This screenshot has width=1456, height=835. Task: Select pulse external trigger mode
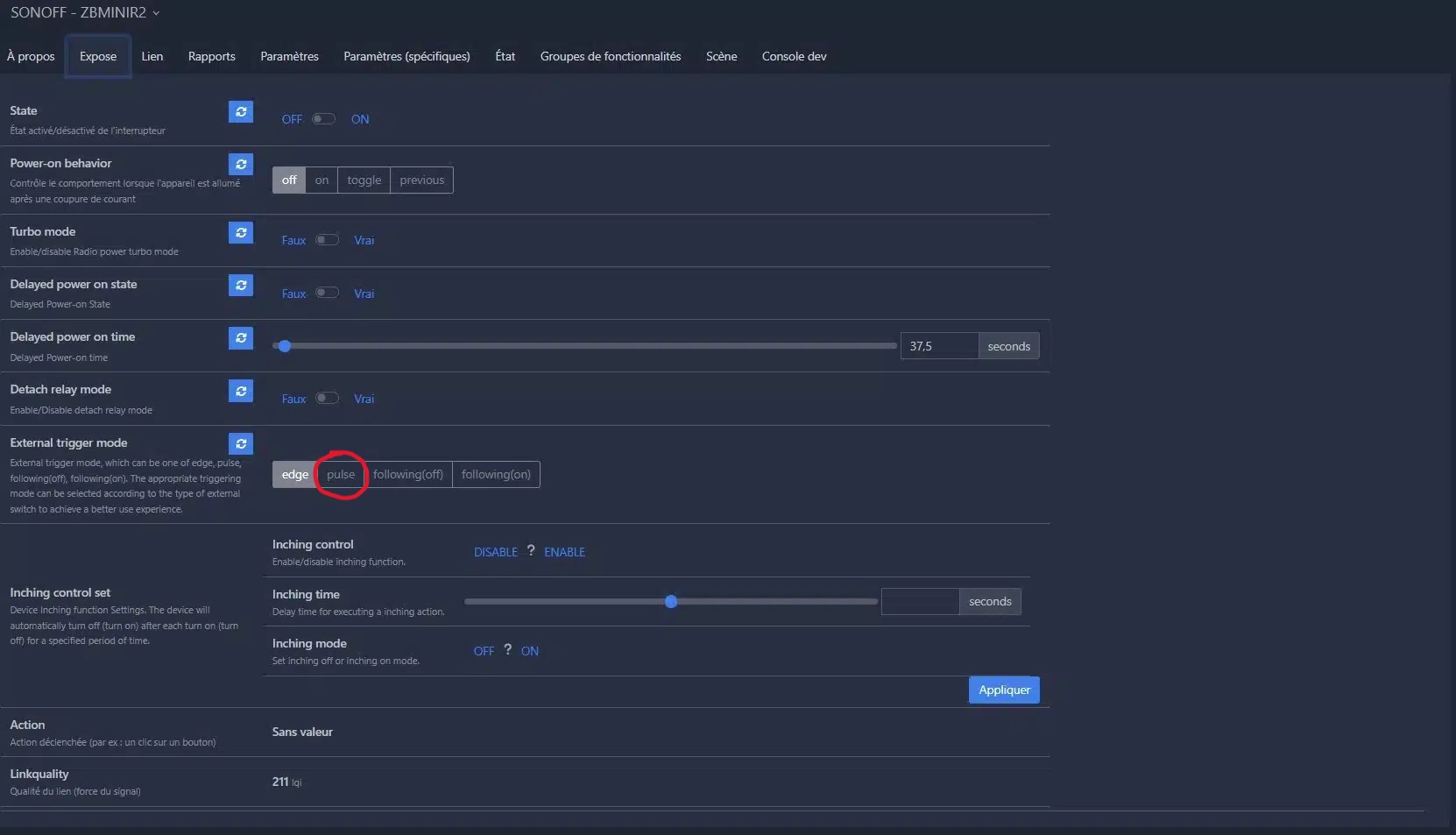(x=341, y=475)
